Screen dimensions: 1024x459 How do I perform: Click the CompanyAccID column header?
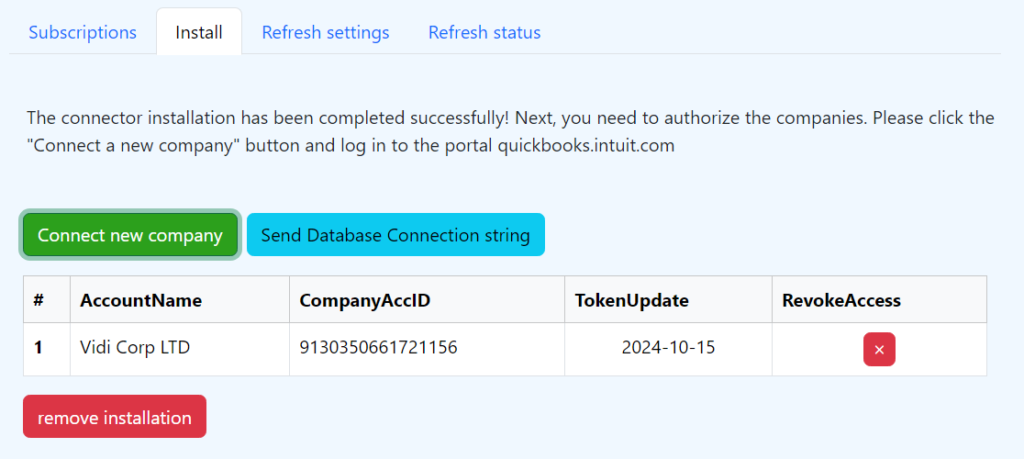click(x=365, y=300)
